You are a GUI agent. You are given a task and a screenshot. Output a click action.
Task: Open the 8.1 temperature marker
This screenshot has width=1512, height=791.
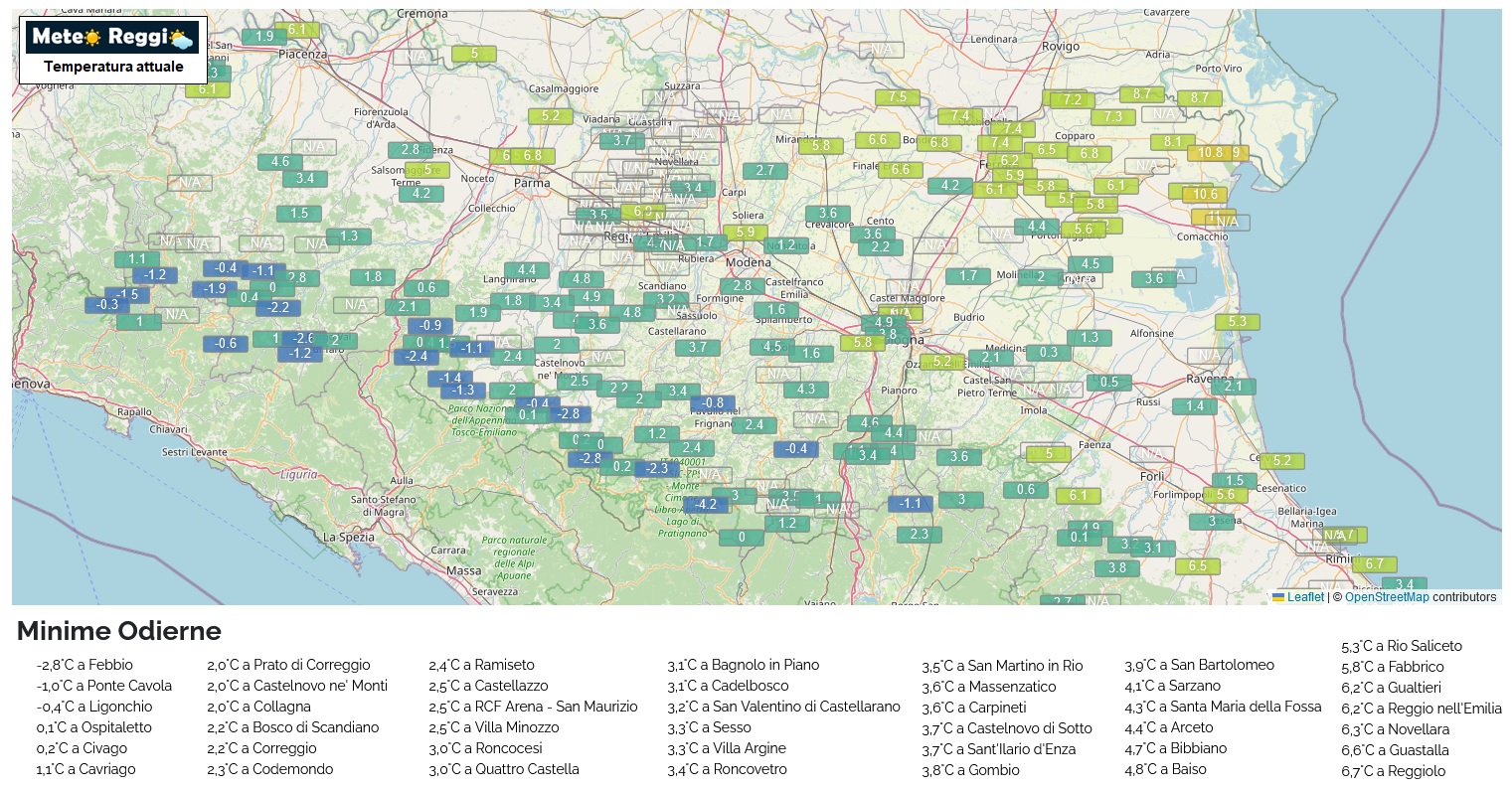coord(1173,142)
